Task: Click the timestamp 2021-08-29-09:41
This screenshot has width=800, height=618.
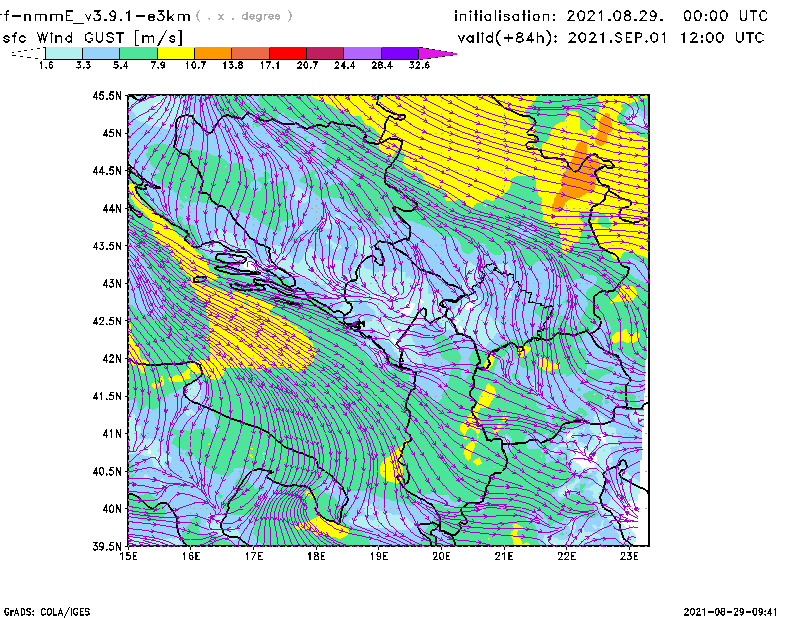Action: (730, 612)
